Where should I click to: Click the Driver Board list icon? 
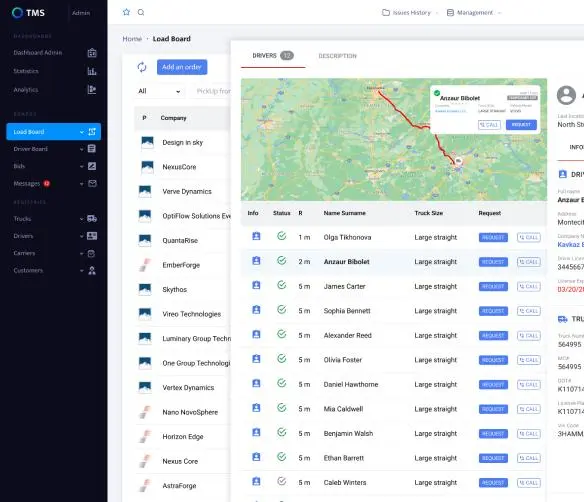pyautogui.click(x=92, y=149)
